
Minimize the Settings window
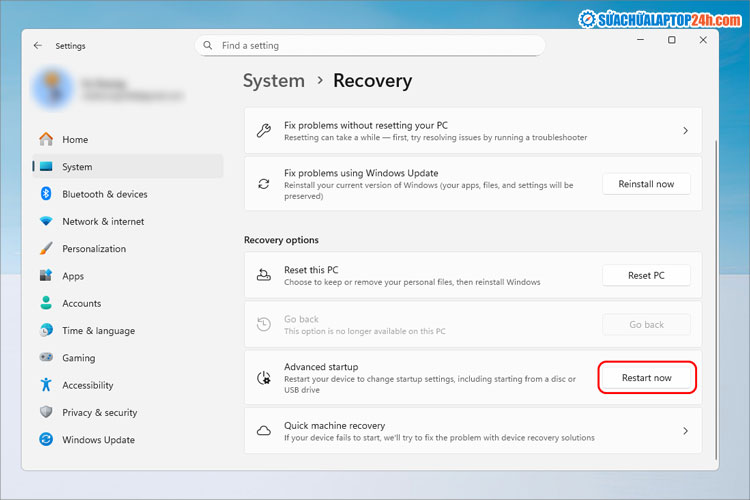click(640, 40)
